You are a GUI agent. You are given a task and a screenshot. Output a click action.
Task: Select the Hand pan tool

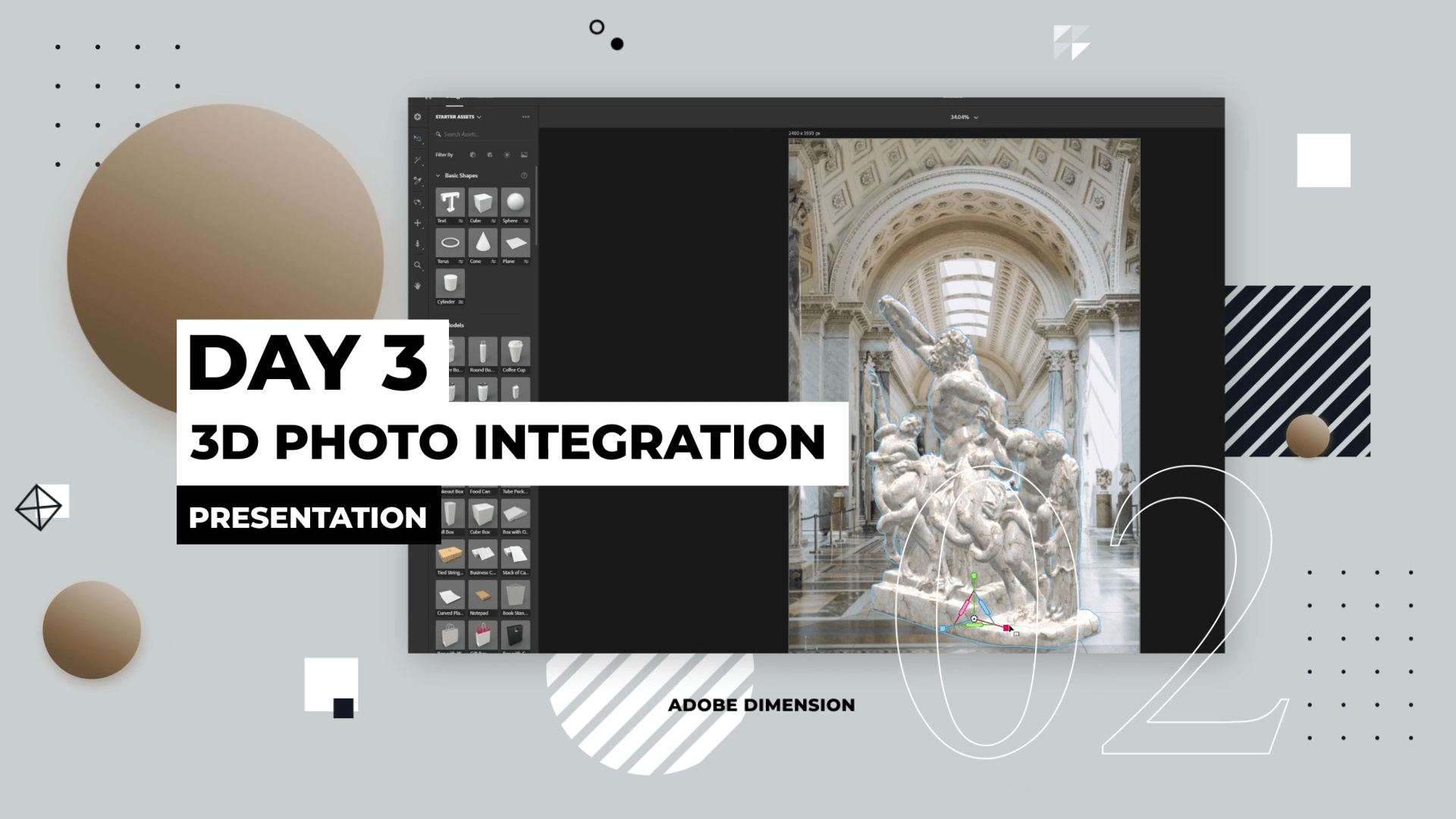click(x=418, y=286)
